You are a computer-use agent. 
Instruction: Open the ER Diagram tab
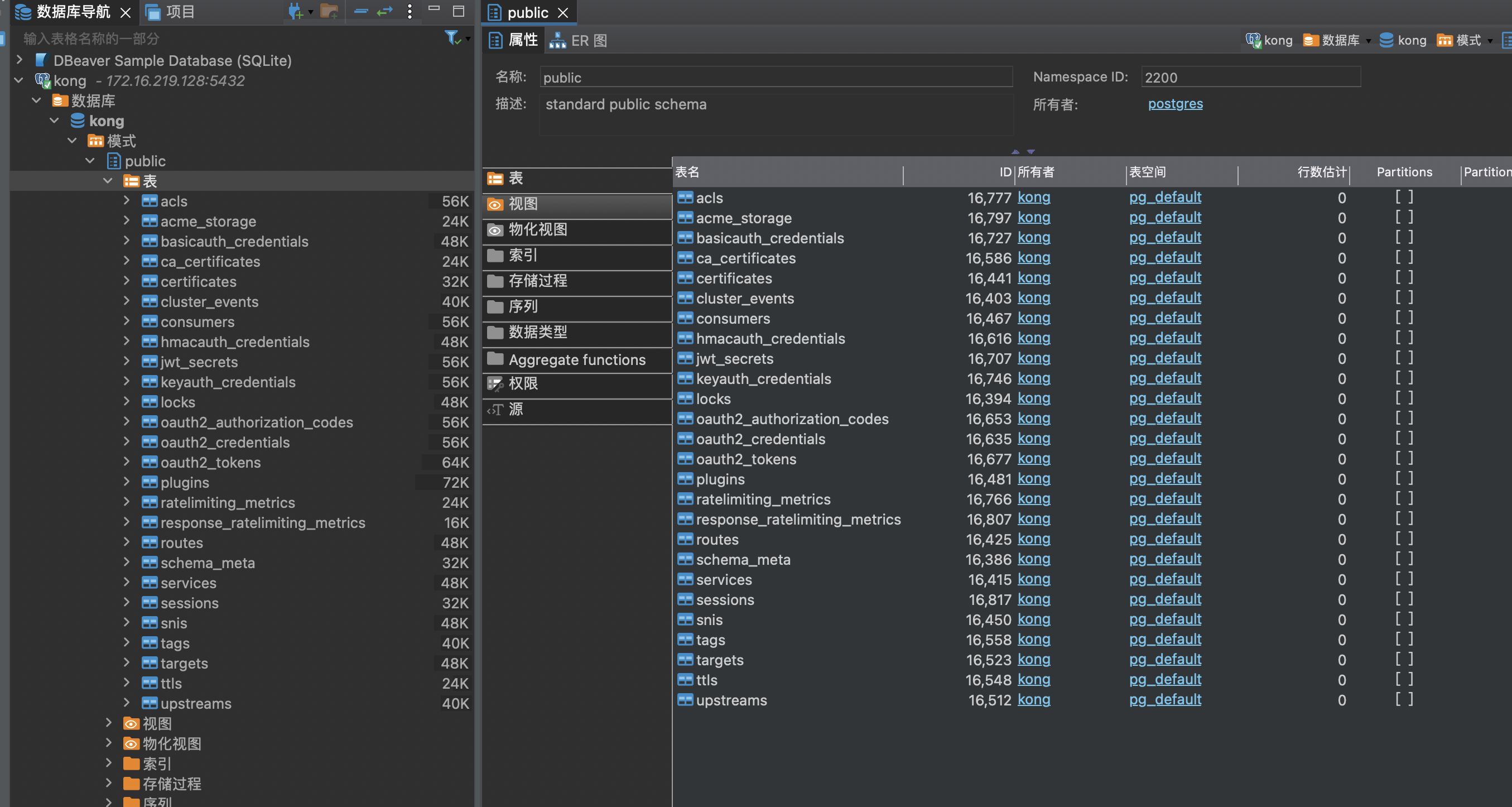click(579, 41)
